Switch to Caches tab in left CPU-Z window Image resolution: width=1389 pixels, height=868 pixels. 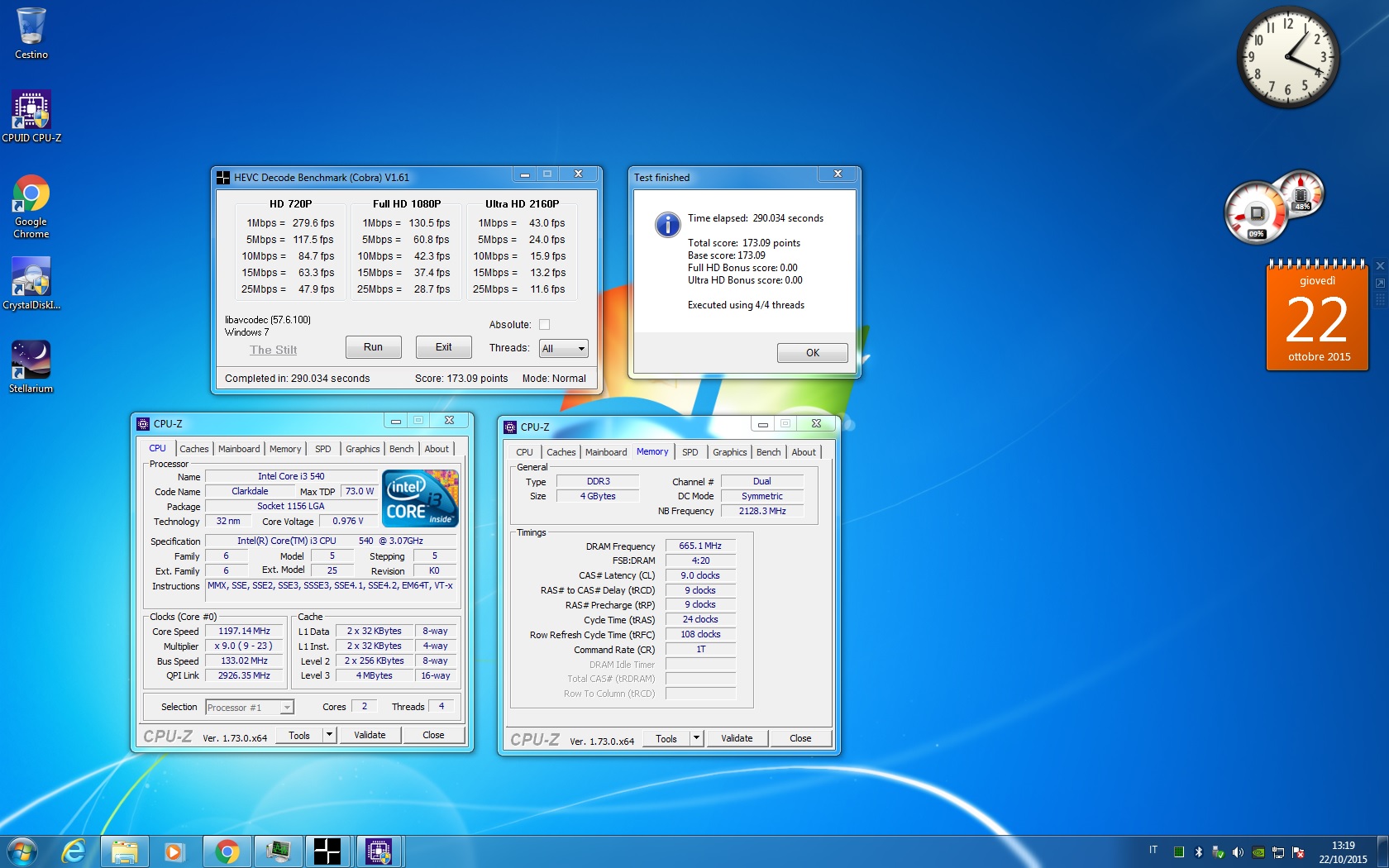pos(194,449)
